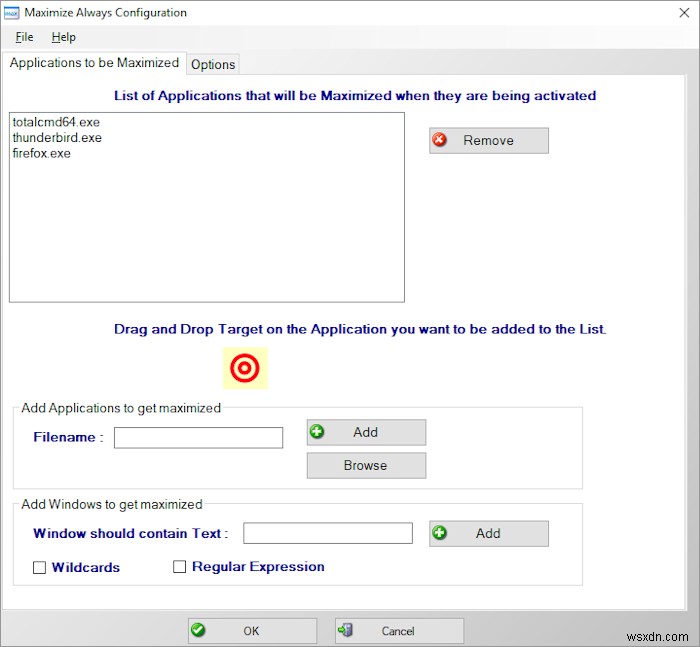Open the Help menu
Image resolution: width=700 pixels, height=647 pixels.
pos(63,37)
